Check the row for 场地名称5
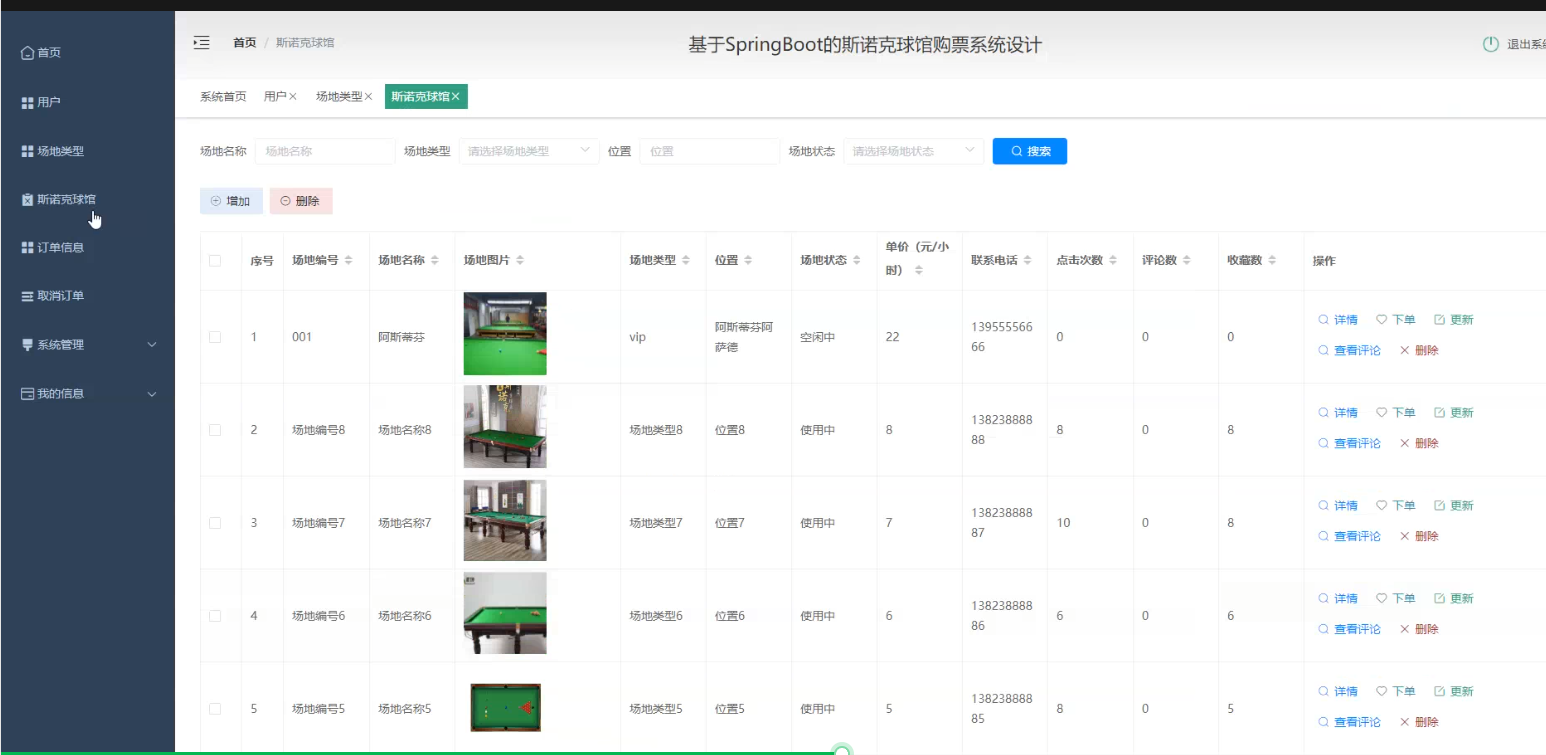Screen dimensions: 1546x755 (215, 709)
